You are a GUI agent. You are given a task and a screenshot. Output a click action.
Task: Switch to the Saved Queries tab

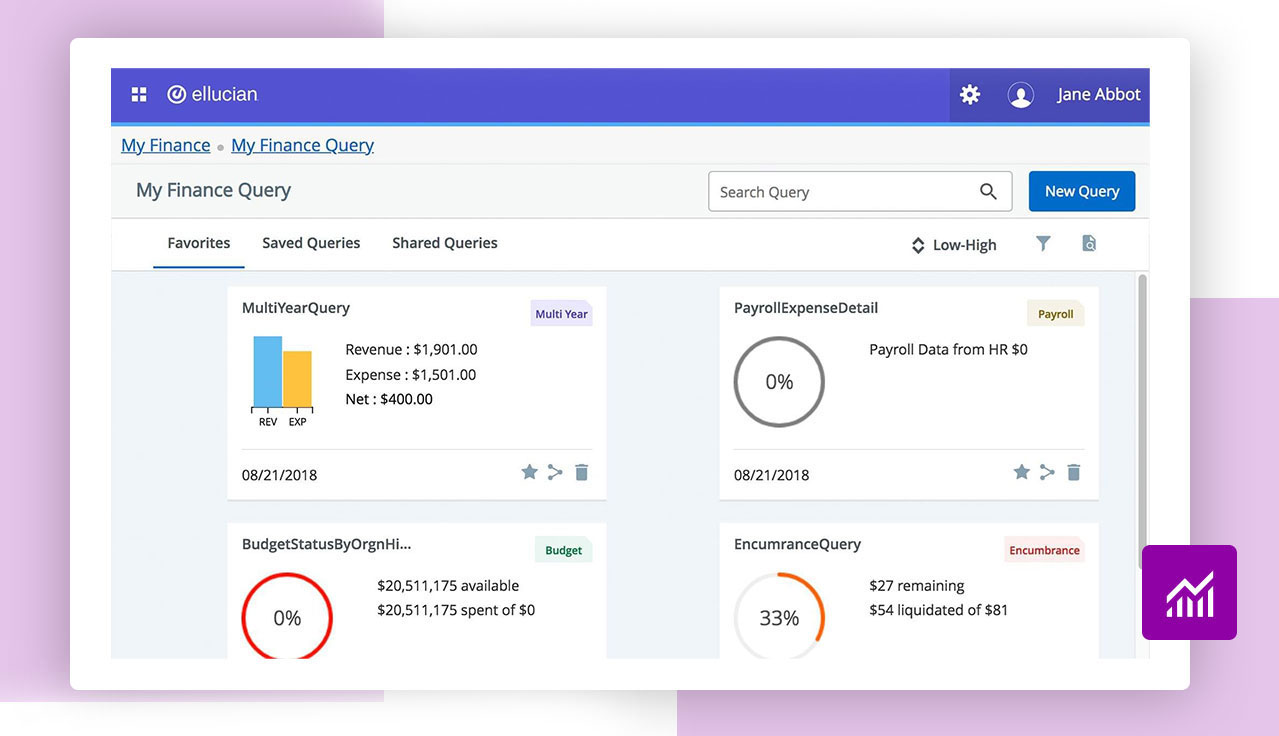tap(311, 243)
